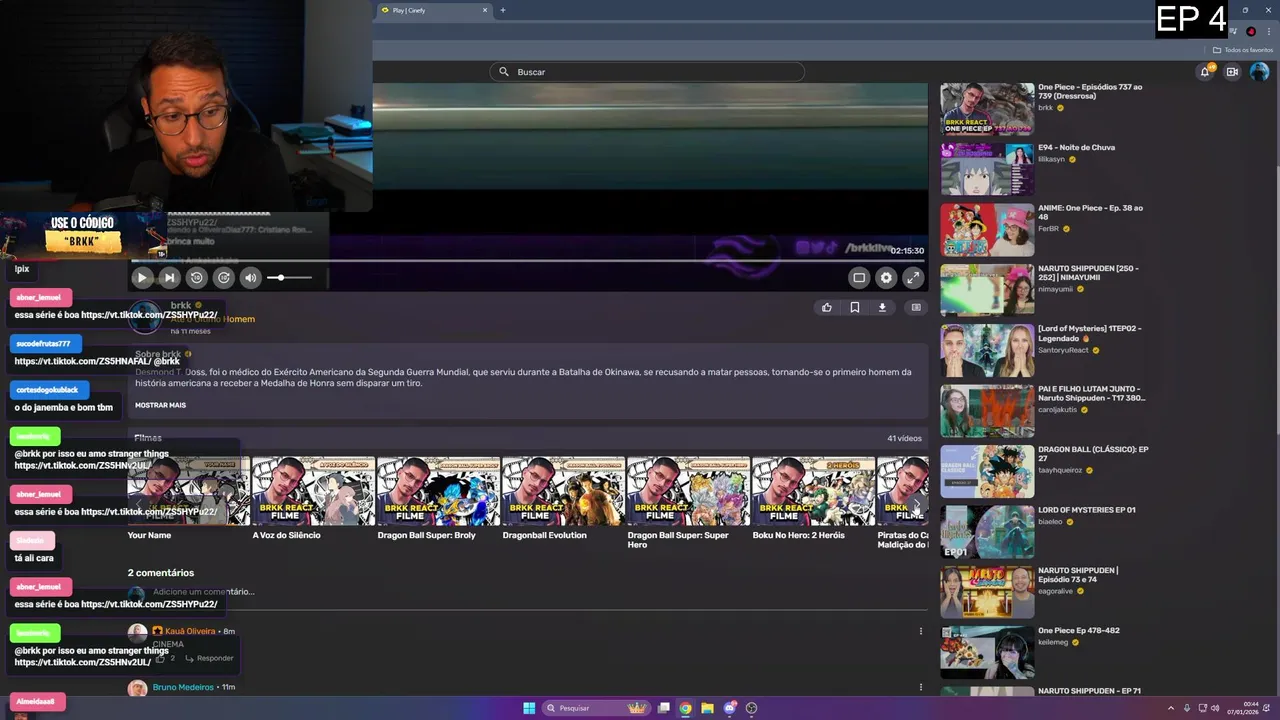Open Discord from the taskbar
The height and width of the screenshot is (720, 1280).
tap(729, 708)
